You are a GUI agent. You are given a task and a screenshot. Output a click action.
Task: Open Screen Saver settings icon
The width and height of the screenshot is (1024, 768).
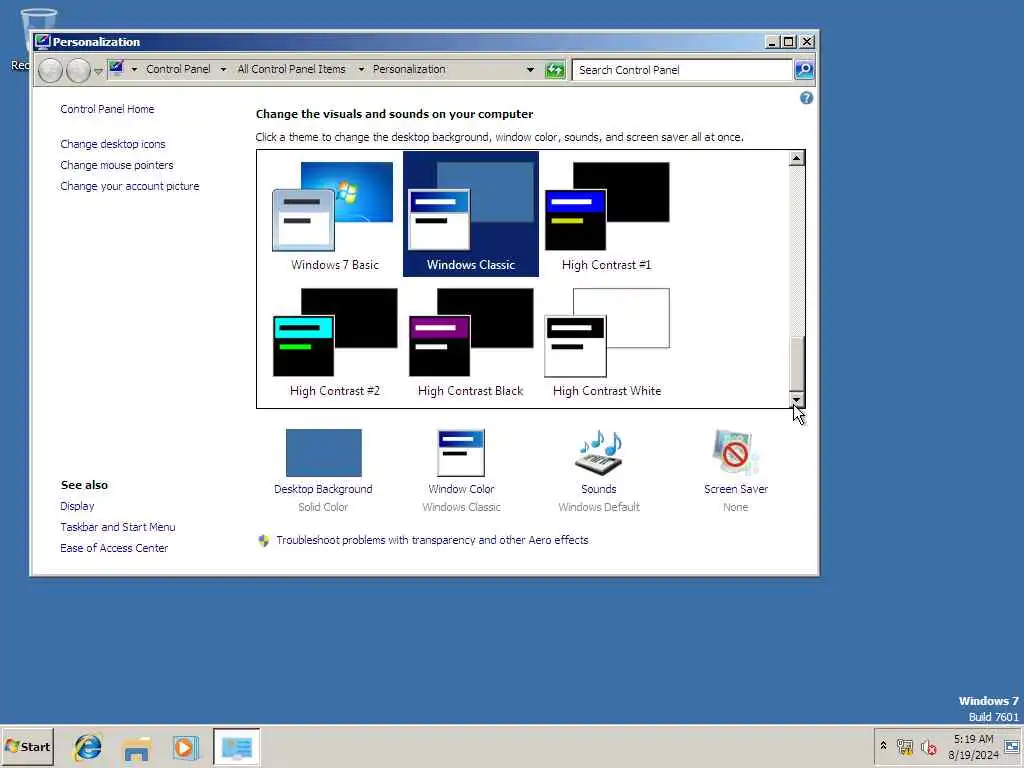click(735, 453)
